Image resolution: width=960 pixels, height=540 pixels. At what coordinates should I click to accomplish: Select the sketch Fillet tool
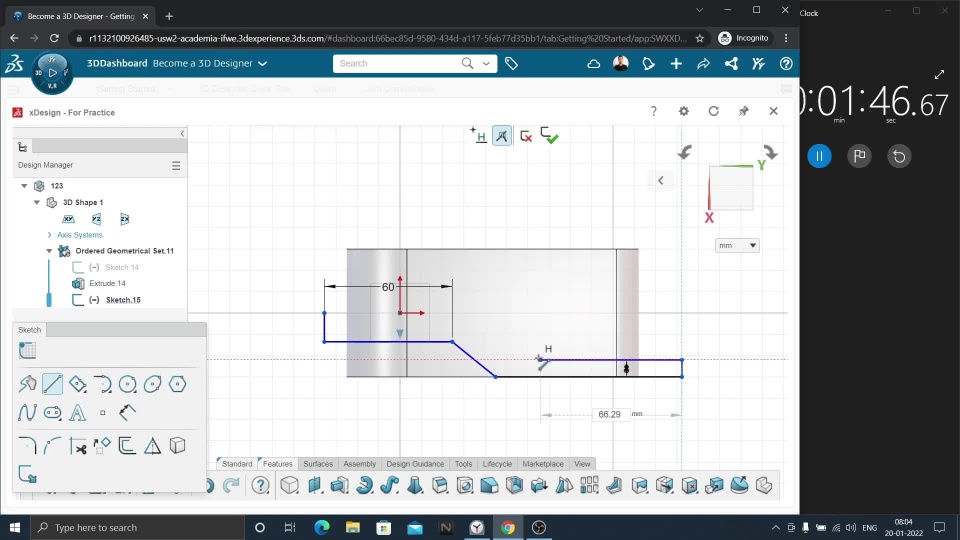[28, 446]
